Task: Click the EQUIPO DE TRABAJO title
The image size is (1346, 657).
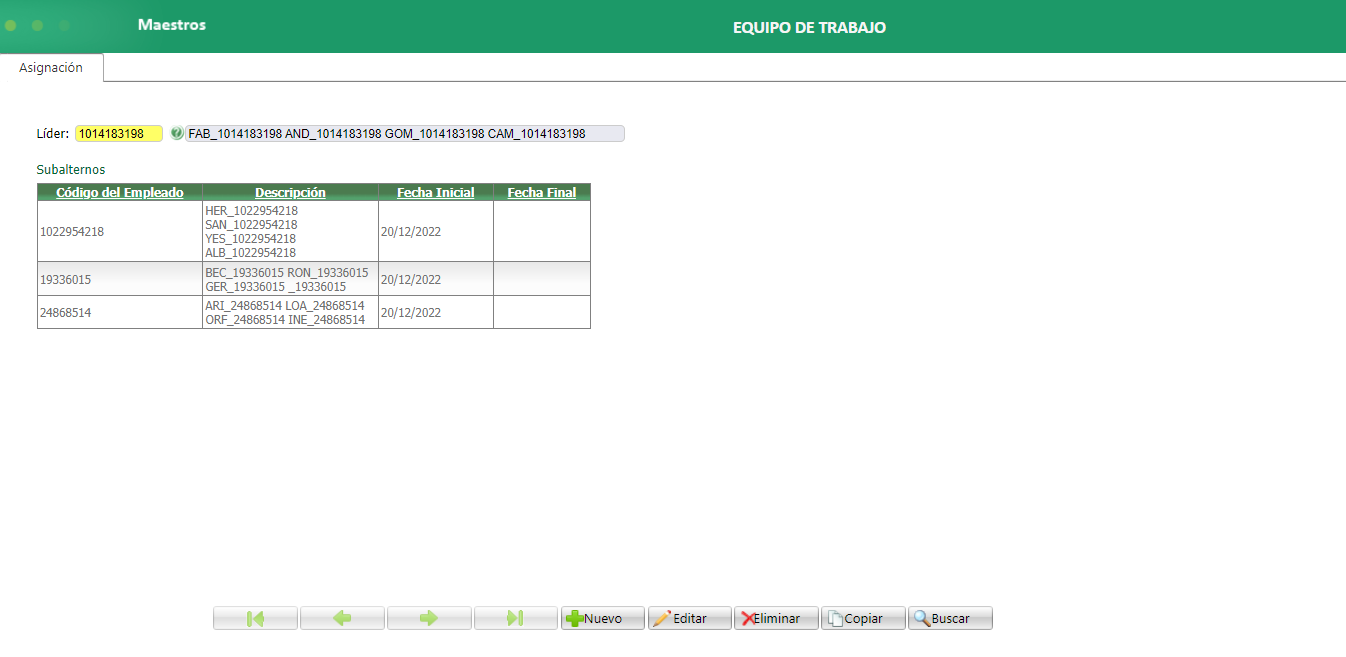Action: coord(809,28)
